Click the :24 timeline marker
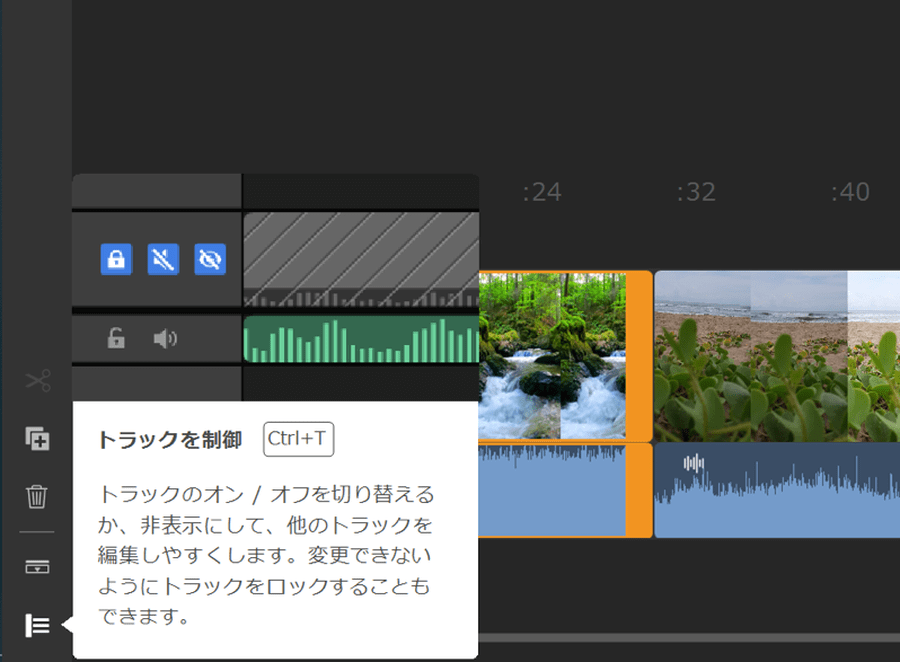 (542, 192)
